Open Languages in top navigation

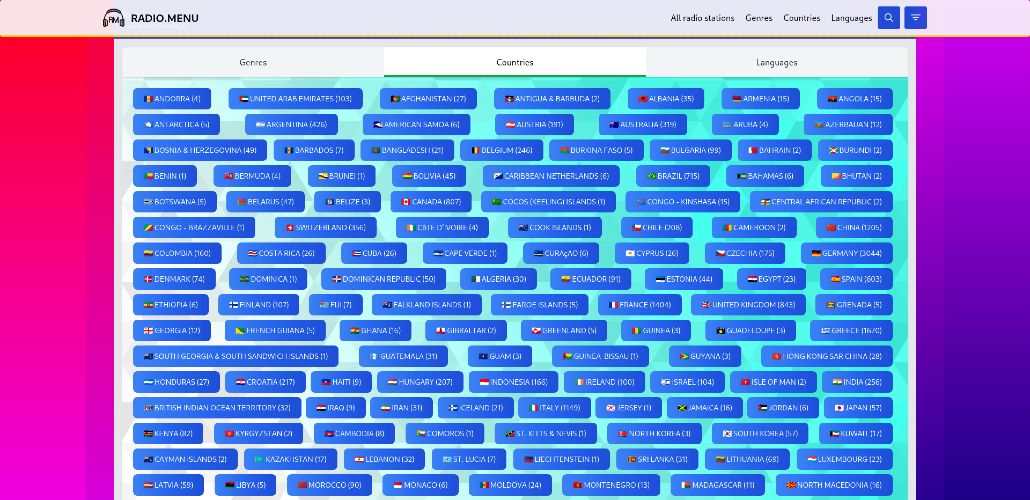851,18
